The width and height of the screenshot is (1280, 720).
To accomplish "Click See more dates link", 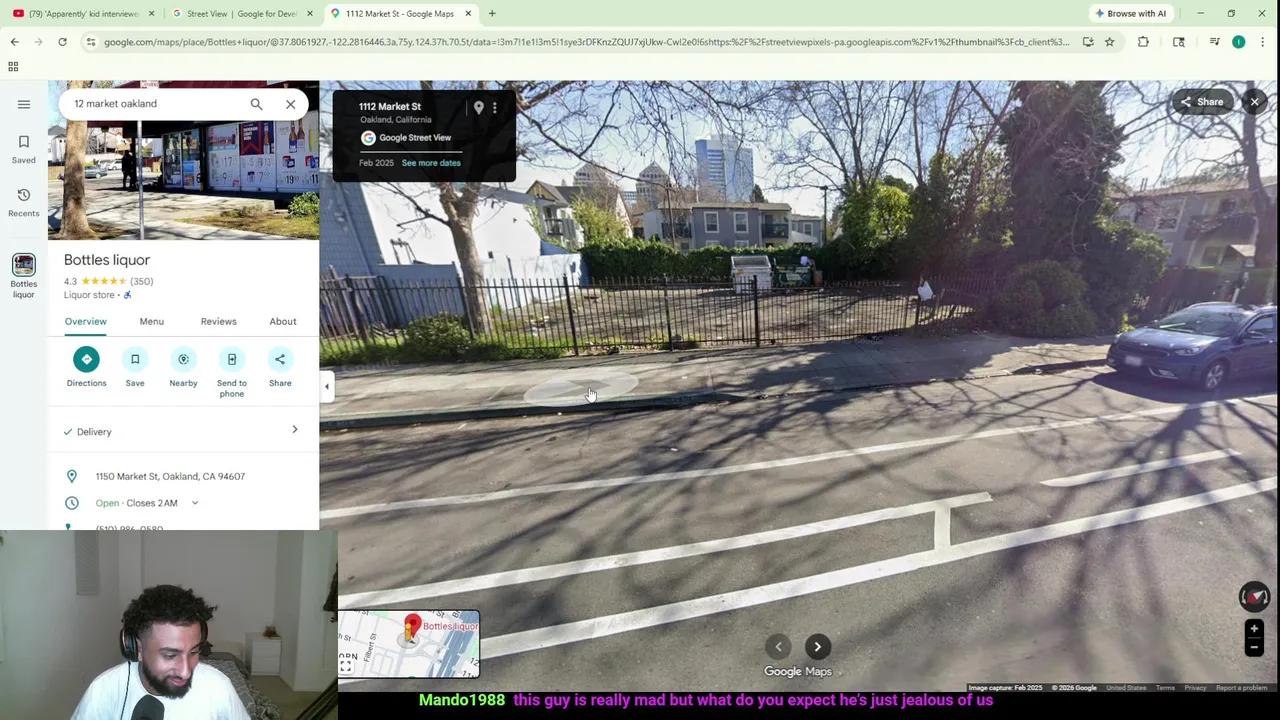I will 431,163.
